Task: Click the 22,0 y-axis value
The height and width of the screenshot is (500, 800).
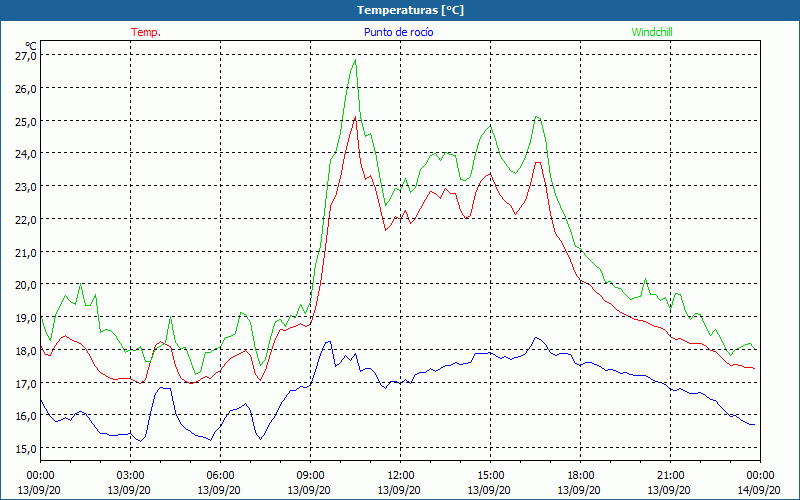Action: coord(26,219)
